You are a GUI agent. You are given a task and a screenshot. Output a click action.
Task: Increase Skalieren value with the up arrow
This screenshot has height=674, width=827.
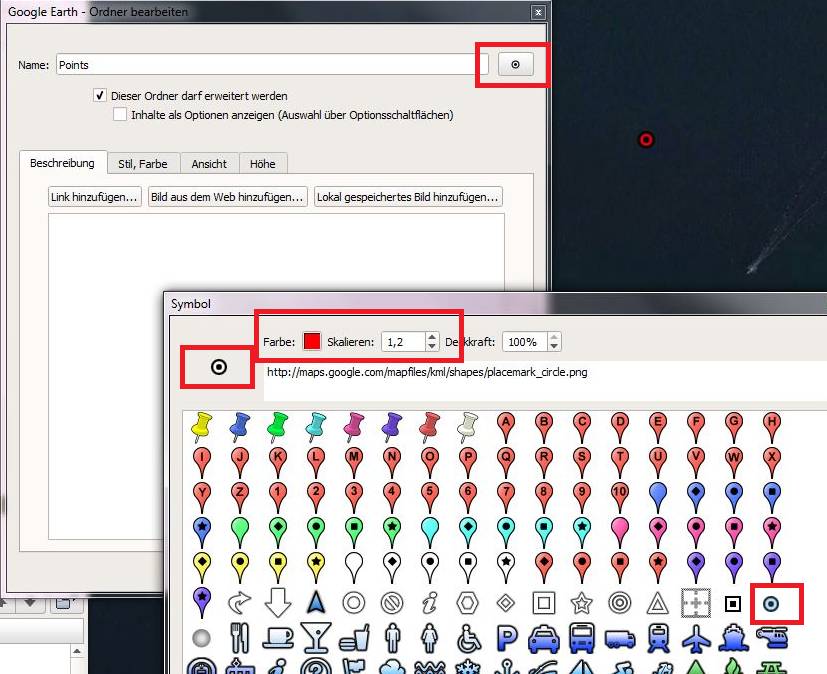(x=432, y=337)
